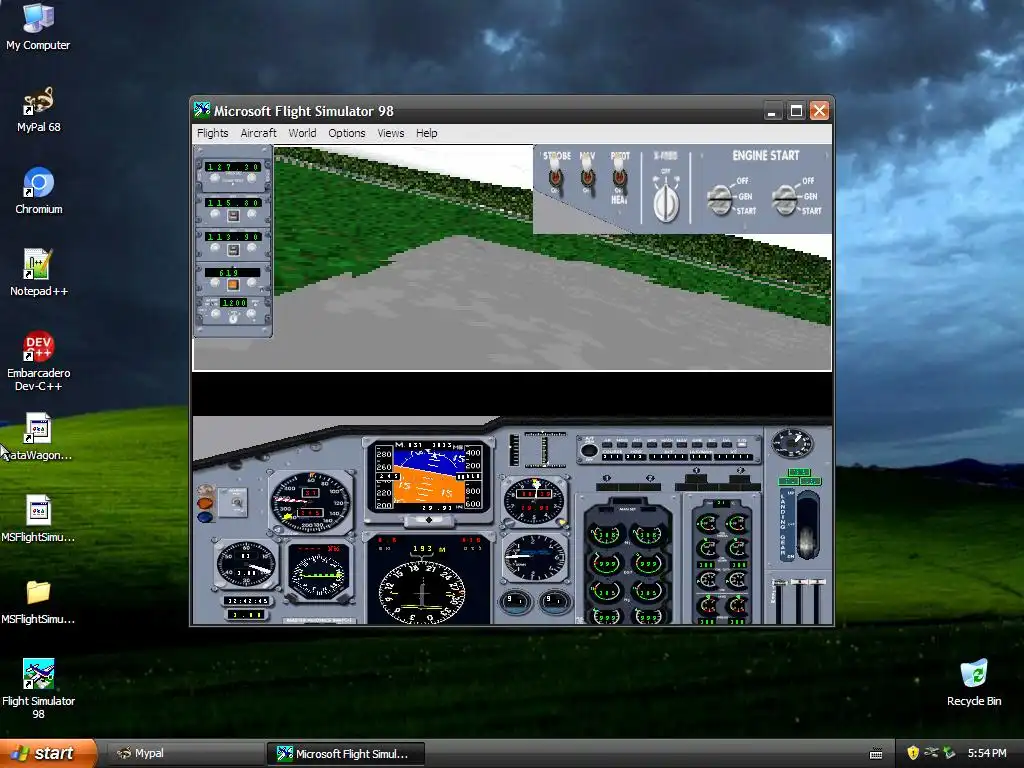
Task: Open the Flights menu
Action: coord(213,133)
